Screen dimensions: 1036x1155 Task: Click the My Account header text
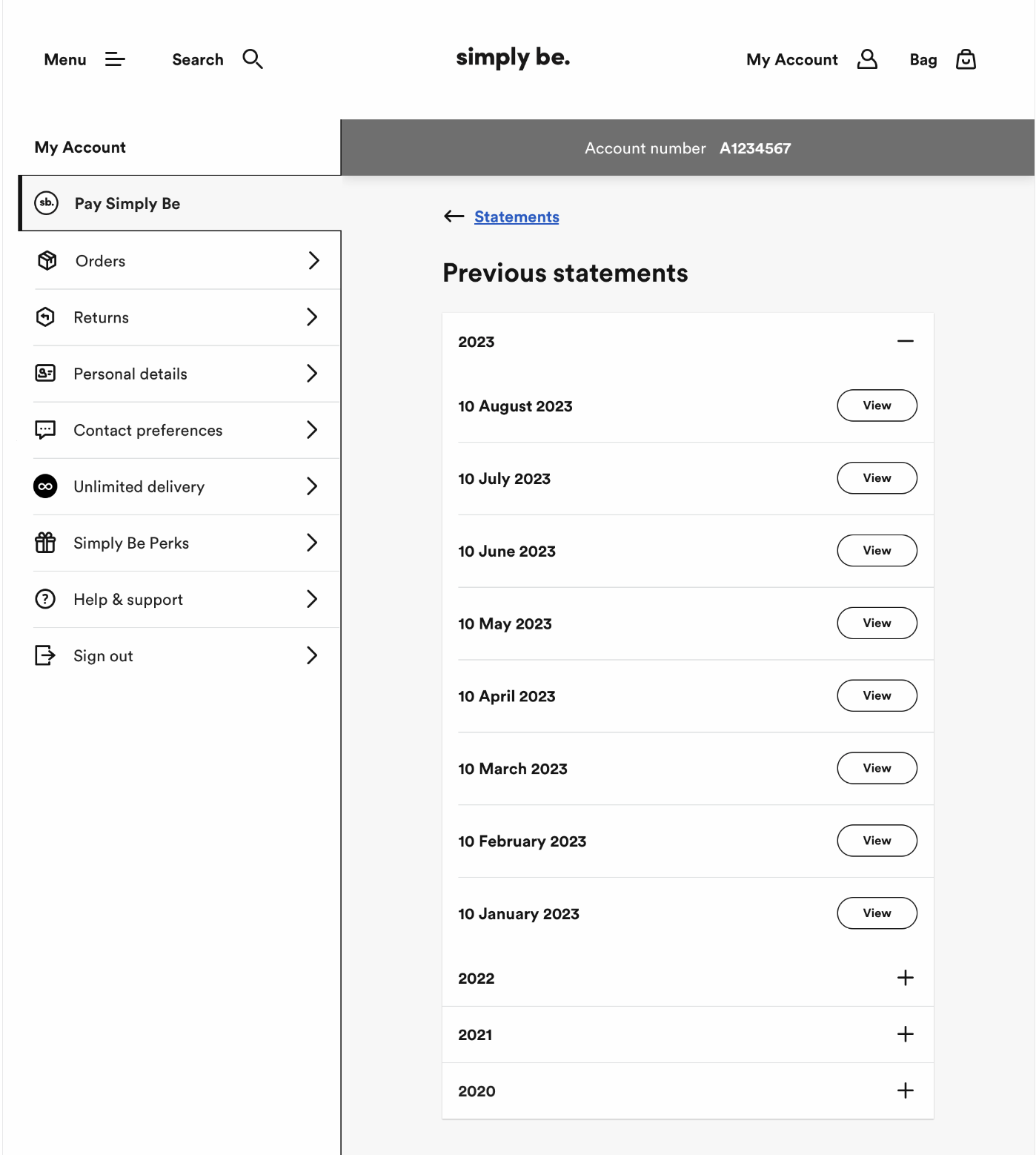[792, 59]
